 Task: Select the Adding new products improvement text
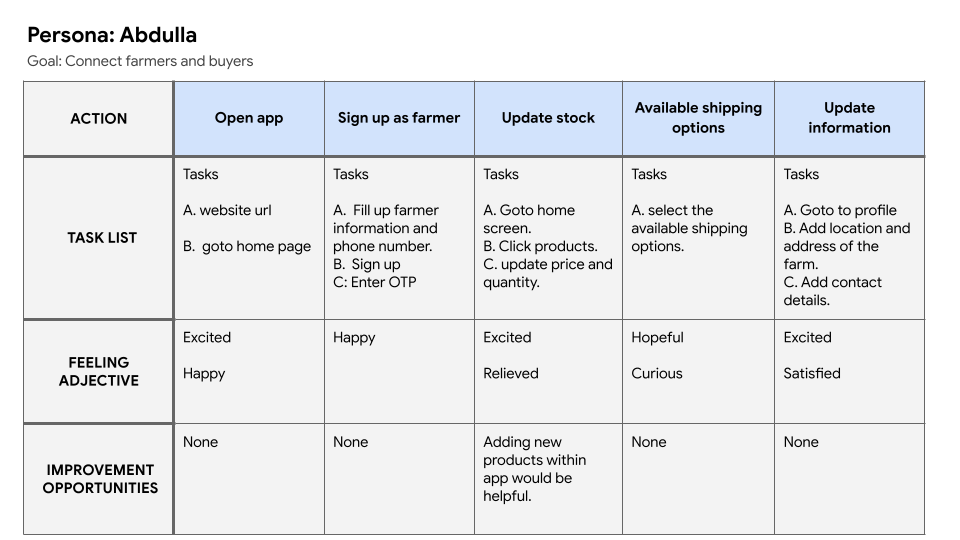click(534, 469)
